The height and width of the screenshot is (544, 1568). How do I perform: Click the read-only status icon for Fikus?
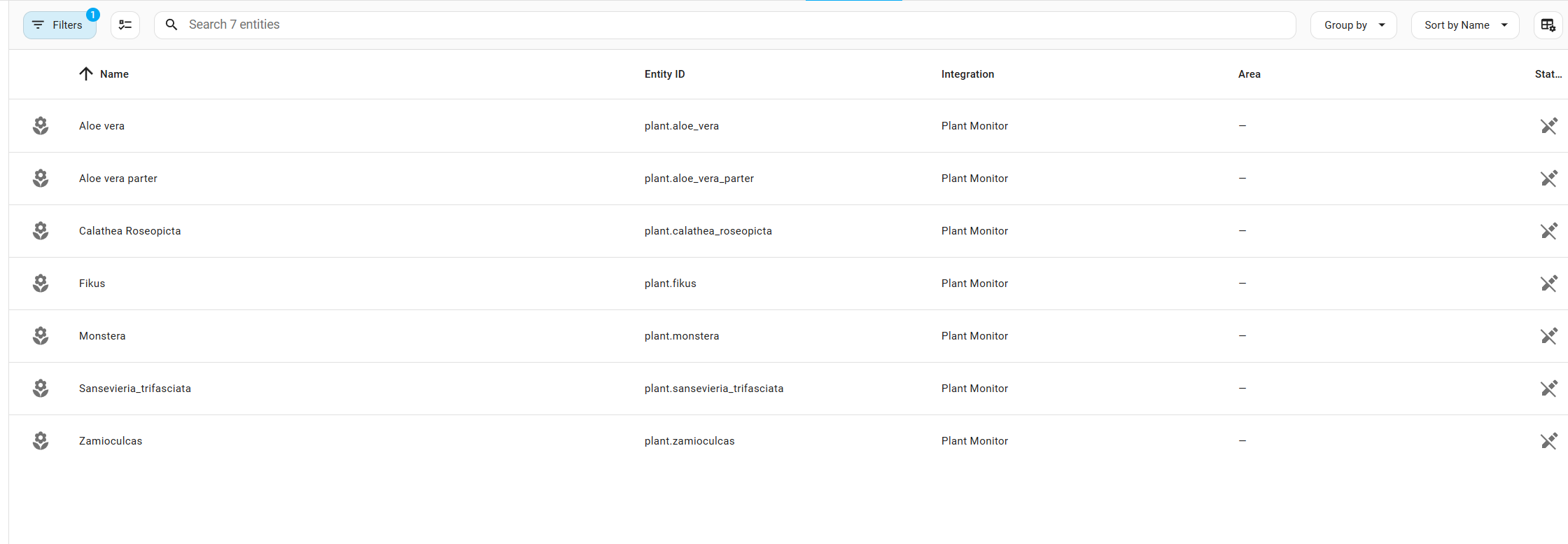[x=1548, y=284]
